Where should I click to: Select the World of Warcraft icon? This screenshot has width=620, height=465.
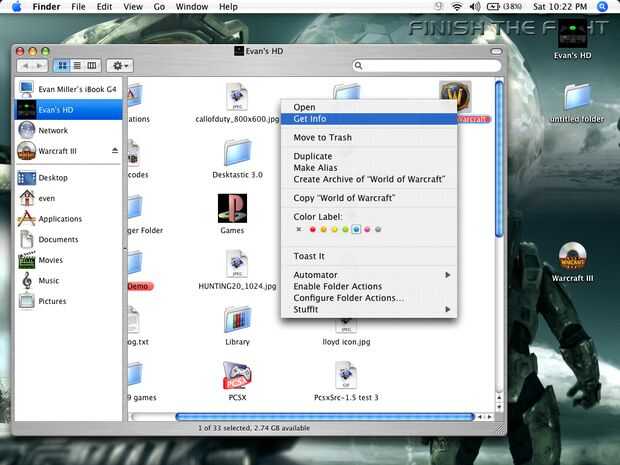455,96
